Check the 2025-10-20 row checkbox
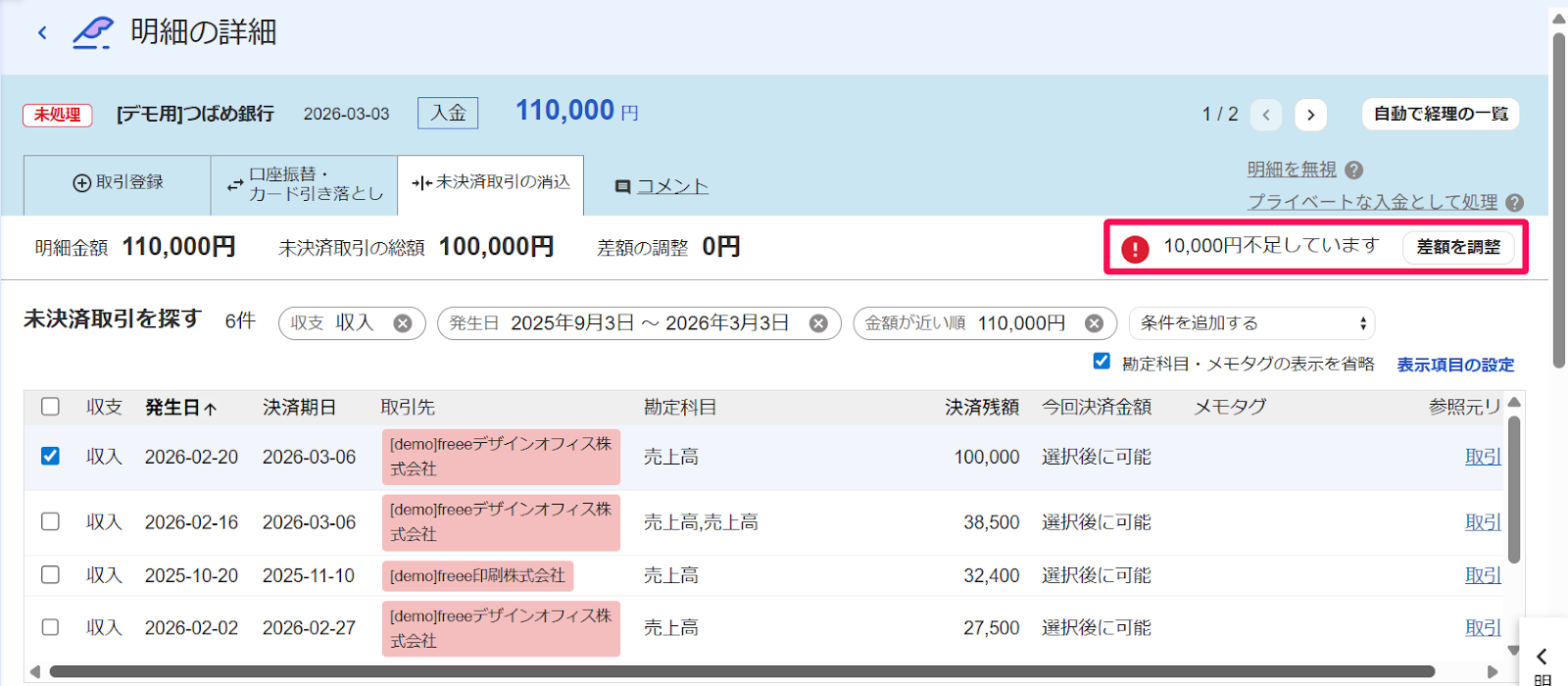The image size is (1568, 686). (50, 574)
